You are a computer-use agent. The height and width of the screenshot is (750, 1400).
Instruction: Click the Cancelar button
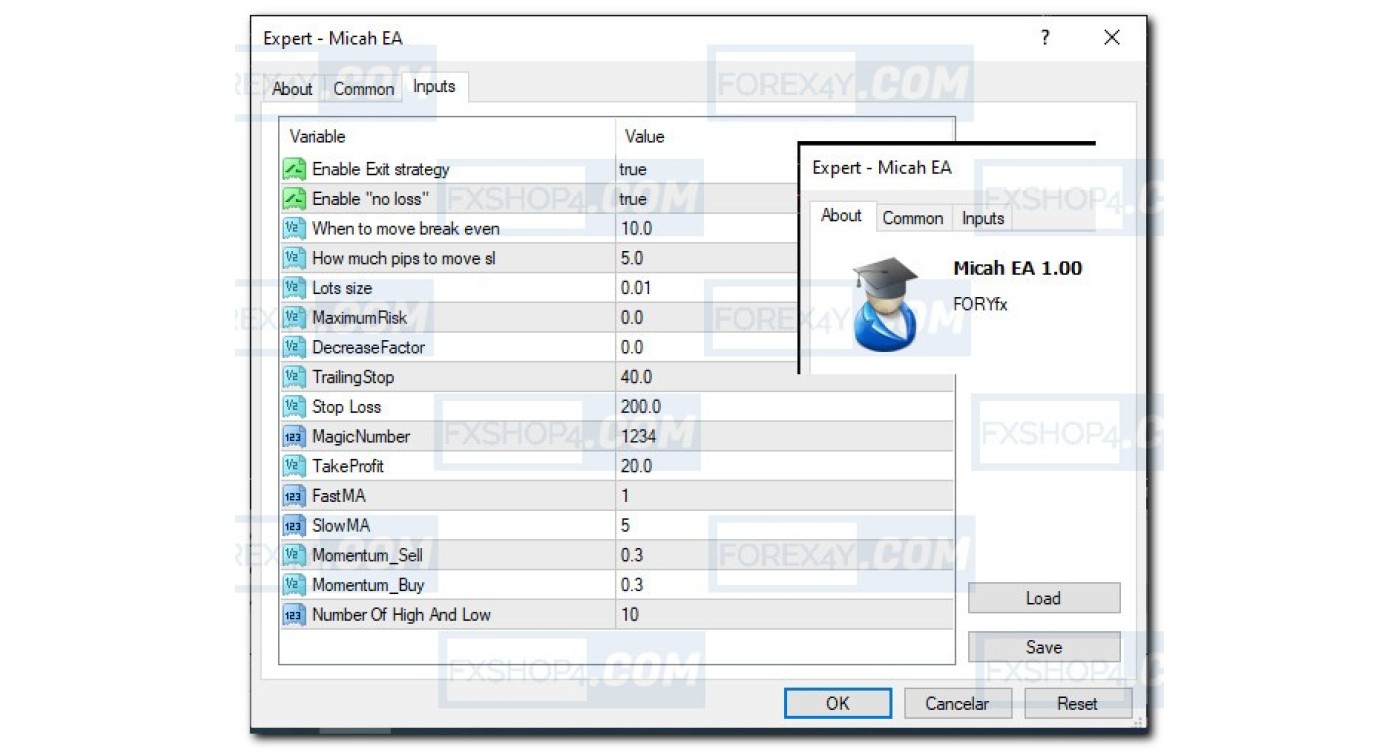pyautogui.click(x=957, y=704)
